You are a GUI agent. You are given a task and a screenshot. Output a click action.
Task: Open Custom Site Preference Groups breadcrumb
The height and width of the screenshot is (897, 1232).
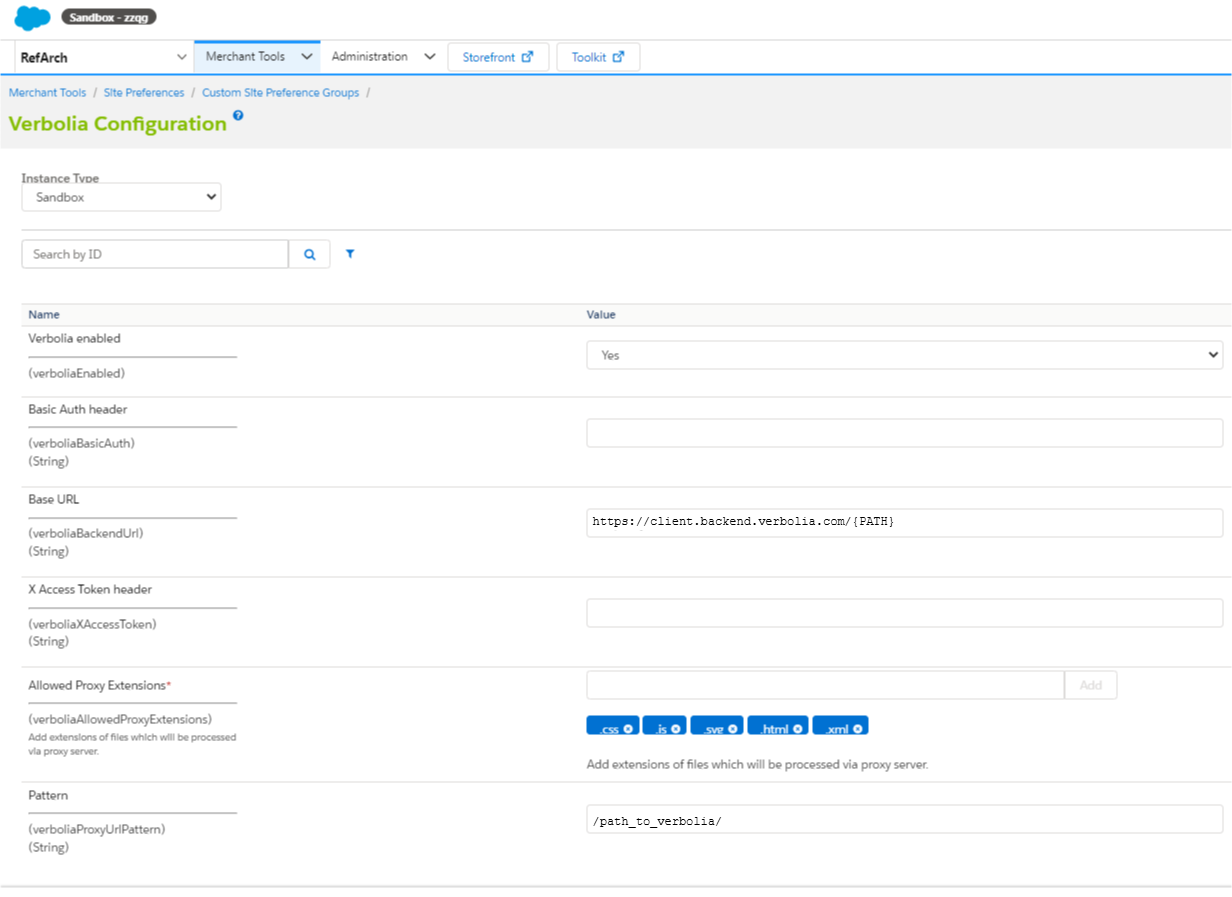pos(280,93)
